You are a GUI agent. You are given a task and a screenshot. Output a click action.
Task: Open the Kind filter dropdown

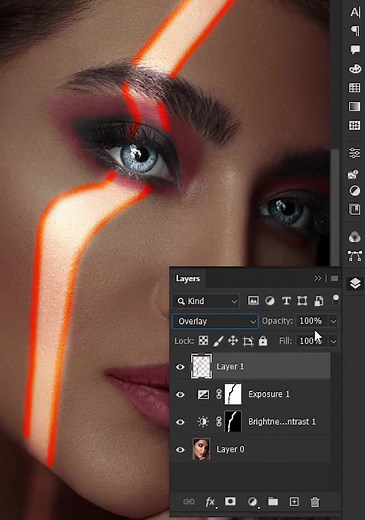(x=206, y=301)
